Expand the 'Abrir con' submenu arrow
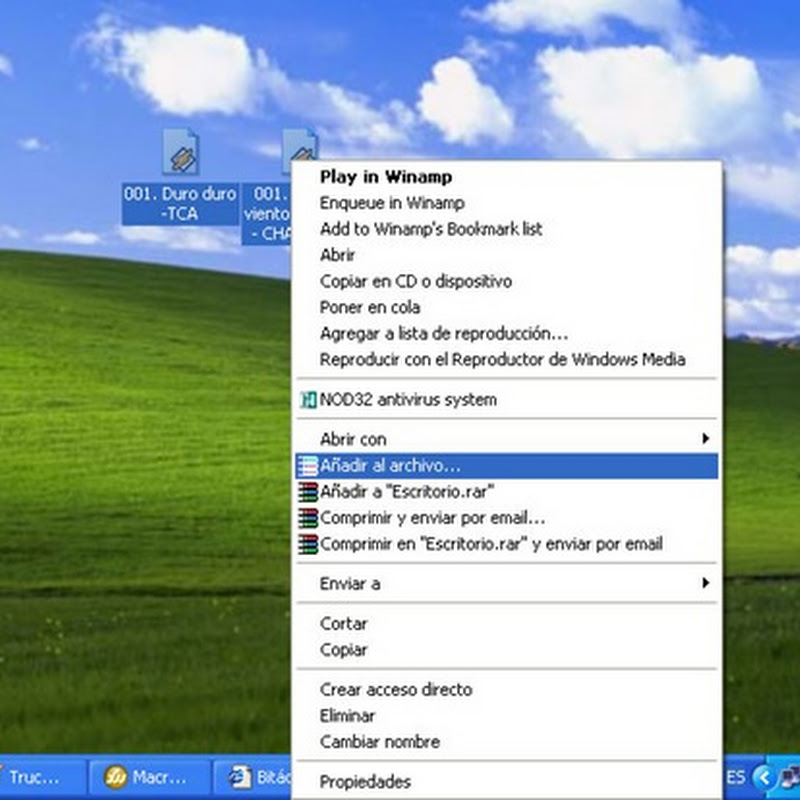The height and width of the screenshot is (800, 800). [x=706, y=439]
